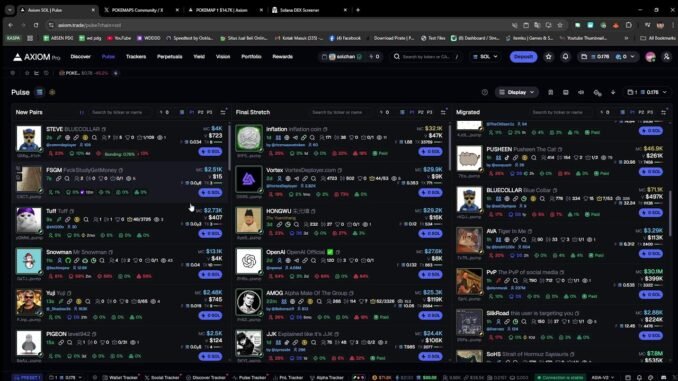
Task: Select preset P2 in Migrated column
Action: pos(641,112)
